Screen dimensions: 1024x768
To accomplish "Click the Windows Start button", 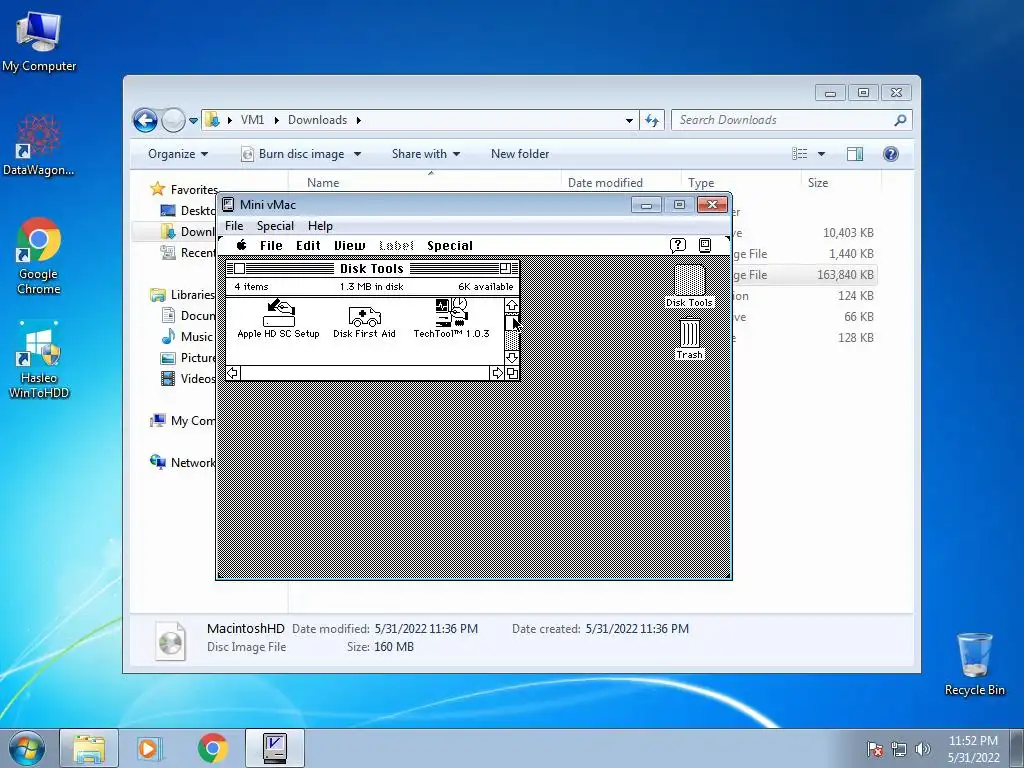I will click(26, 748).
